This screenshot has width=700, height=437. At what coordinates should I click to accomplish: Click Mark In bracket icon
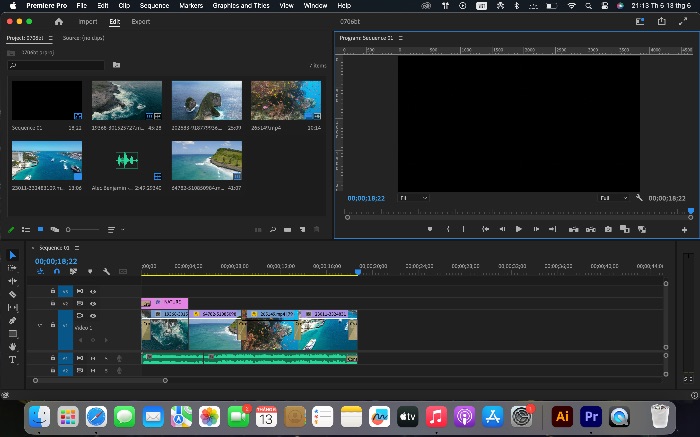(448, 229)
